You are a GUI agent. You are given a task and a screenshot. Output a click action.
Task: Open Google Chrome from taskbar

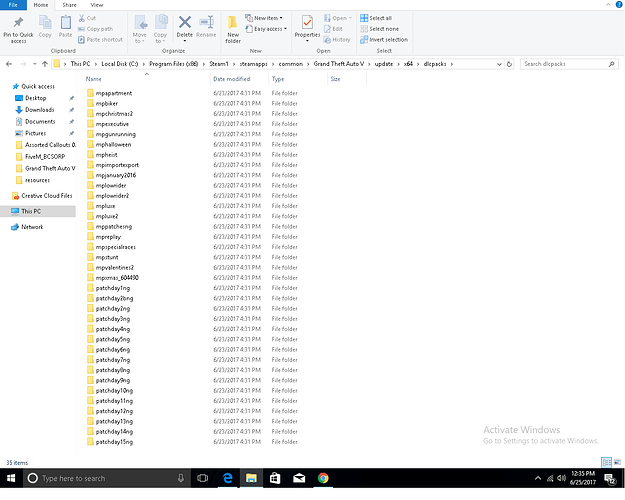tap(323, 478)
